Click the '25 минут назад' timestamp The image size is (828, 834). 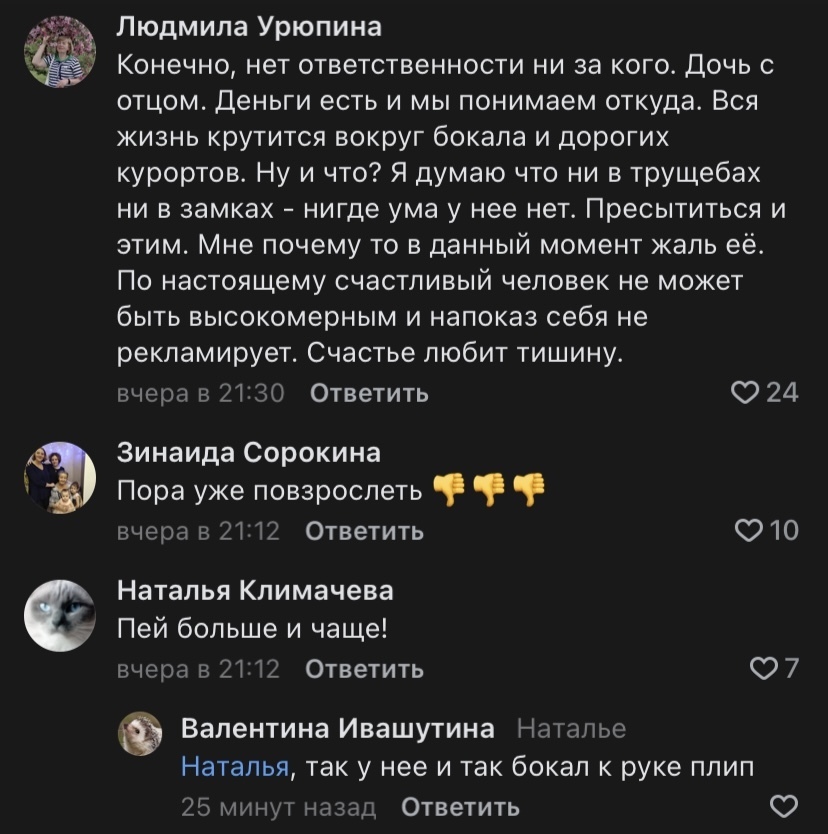tap(278, 807)
